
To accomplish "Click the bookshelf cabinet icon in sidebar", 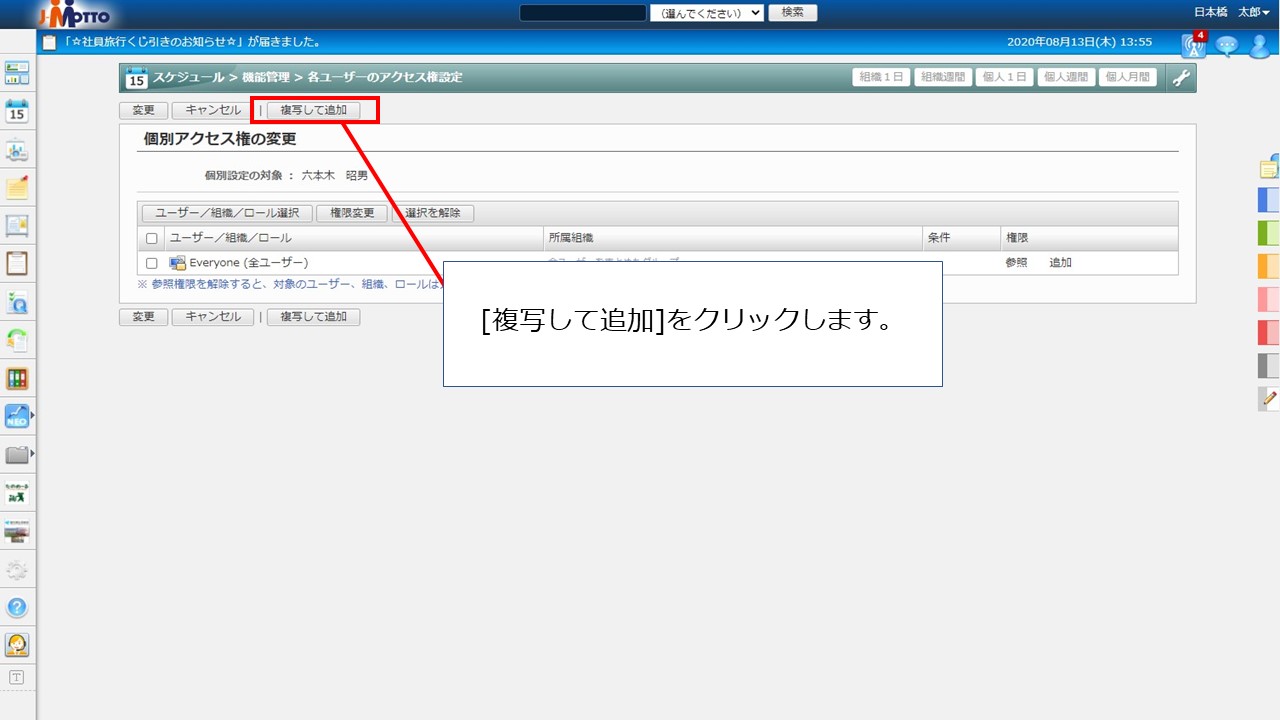I will tap(17, 378).
